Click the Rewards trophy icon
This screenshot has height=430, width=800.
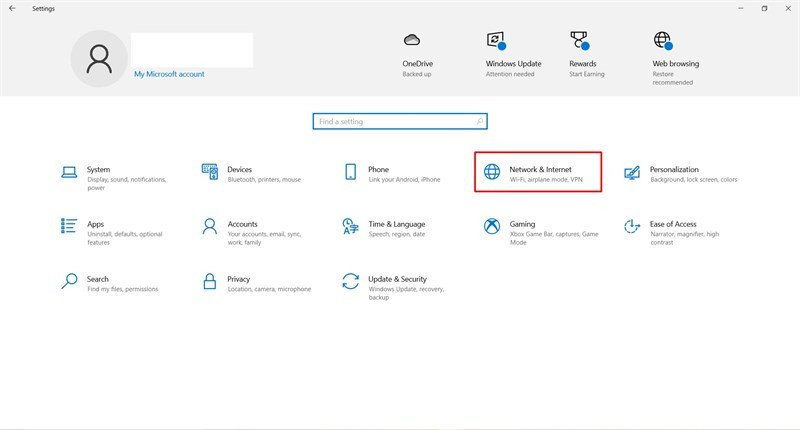tap(579, 40)
